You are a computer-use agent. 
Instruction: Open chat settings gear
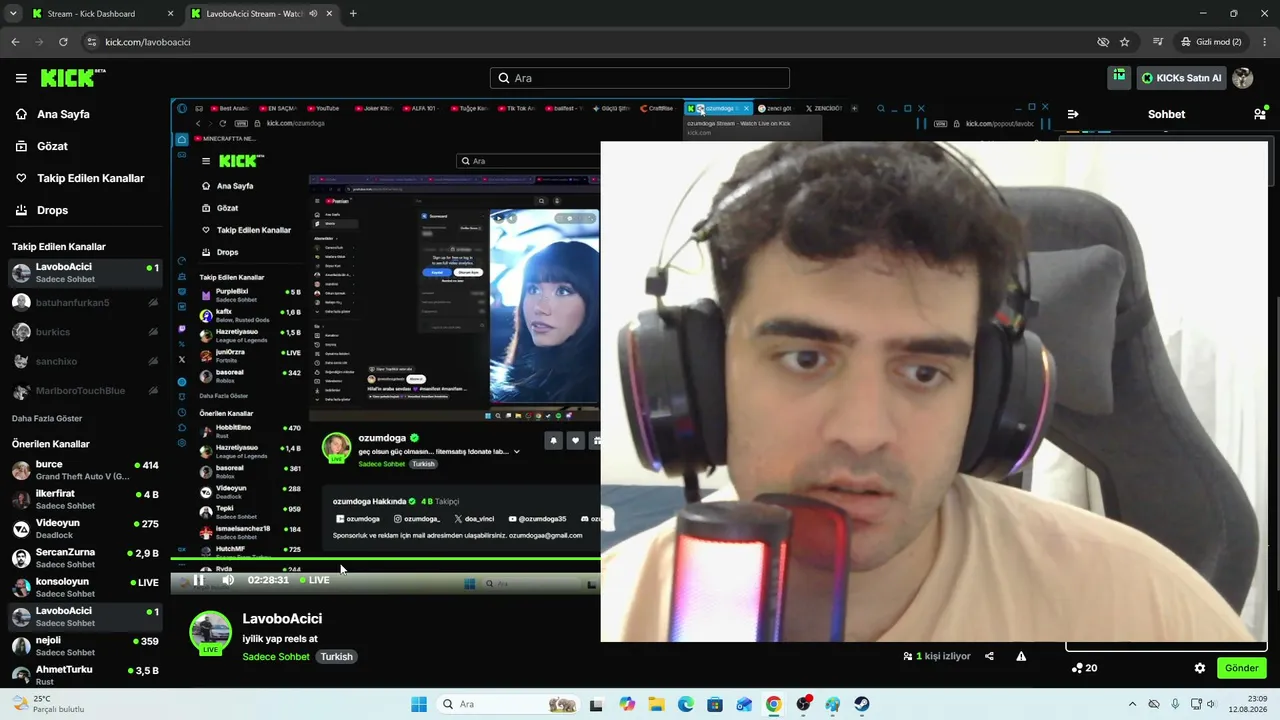click(1199, 668)
